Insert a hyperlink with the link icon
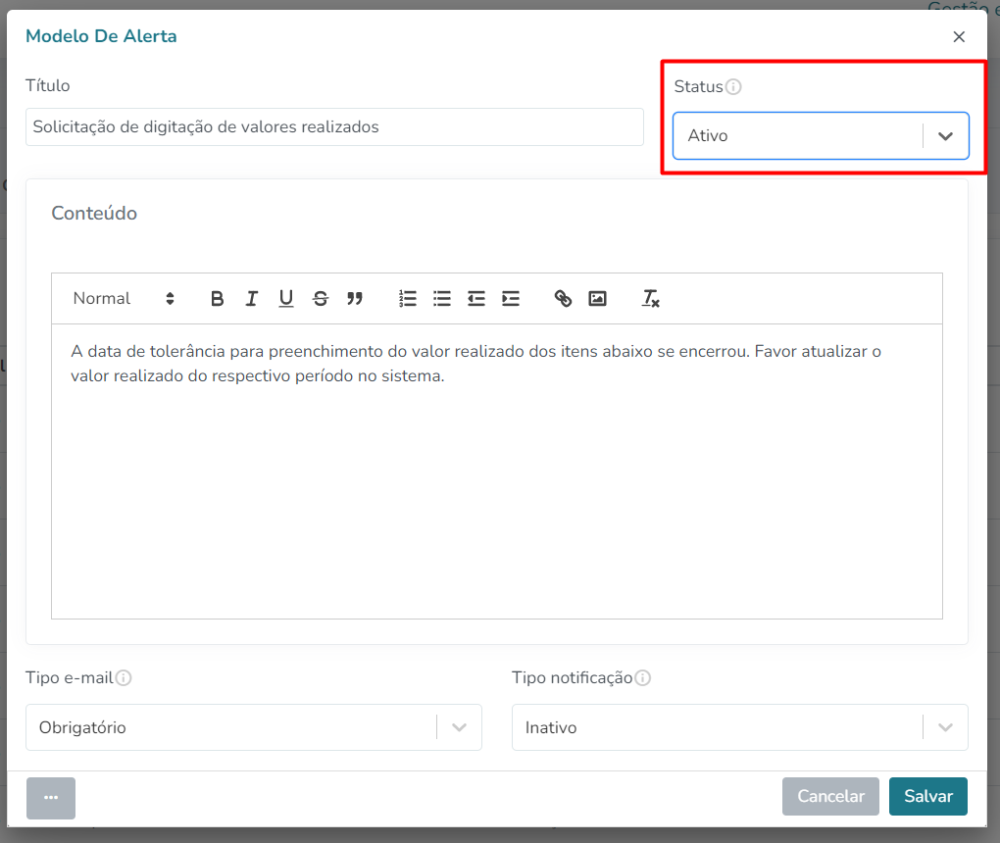 [563, 298]
